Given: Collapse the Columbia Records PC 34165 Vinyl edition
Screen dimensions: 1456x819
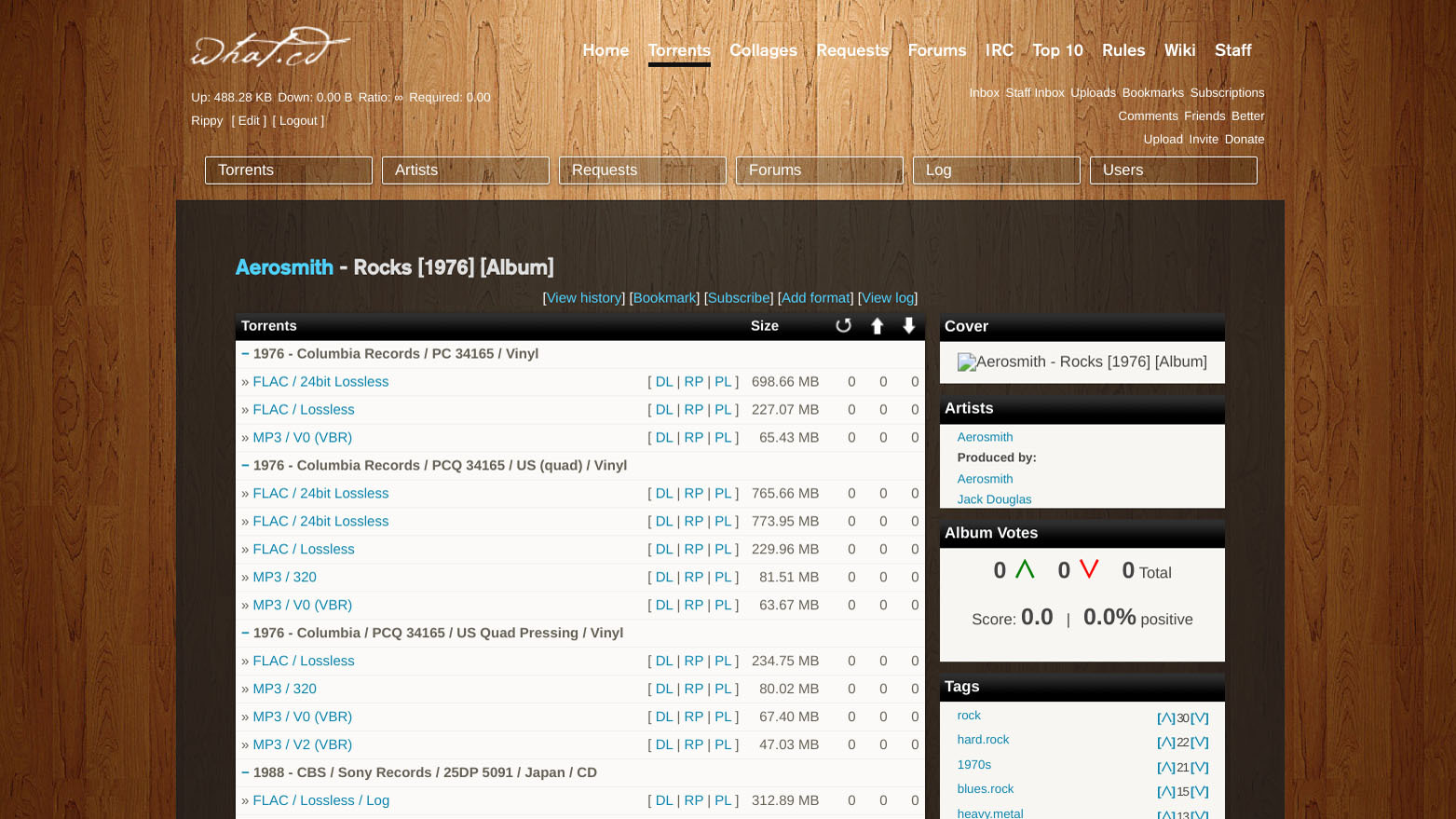Looking at the screenshot, I should [245, 353].
